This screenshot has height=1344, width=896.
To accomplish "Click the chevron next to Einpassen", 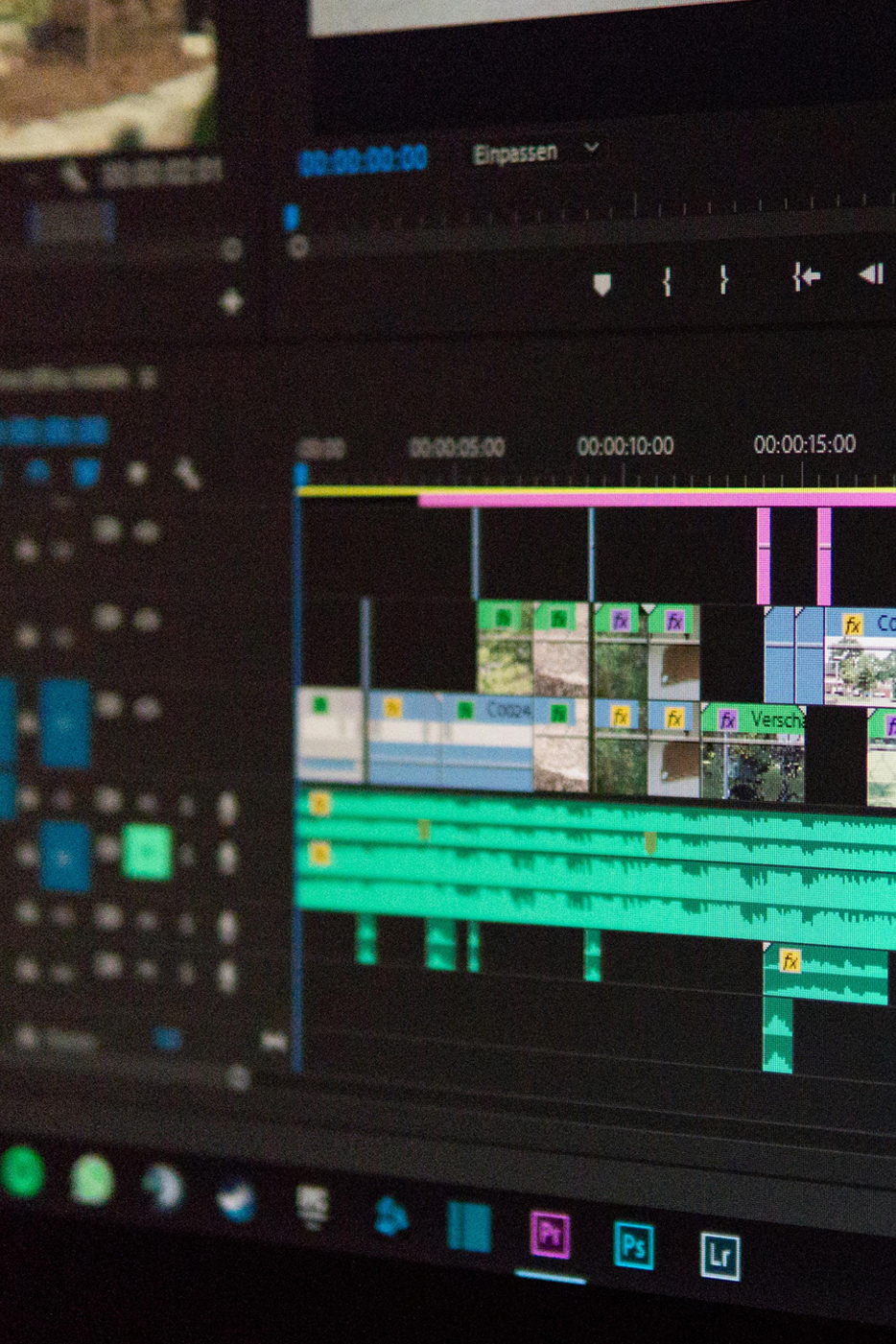I will click(x=592, y=150).
